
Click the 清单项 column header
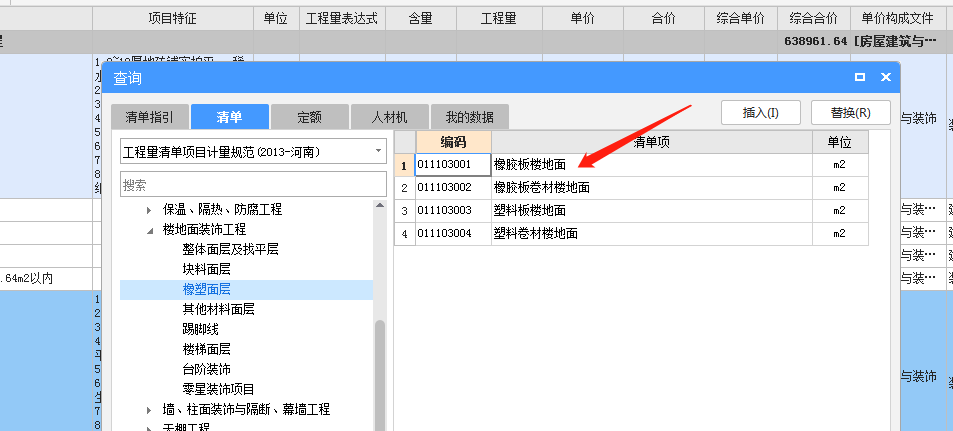point(652,142)
